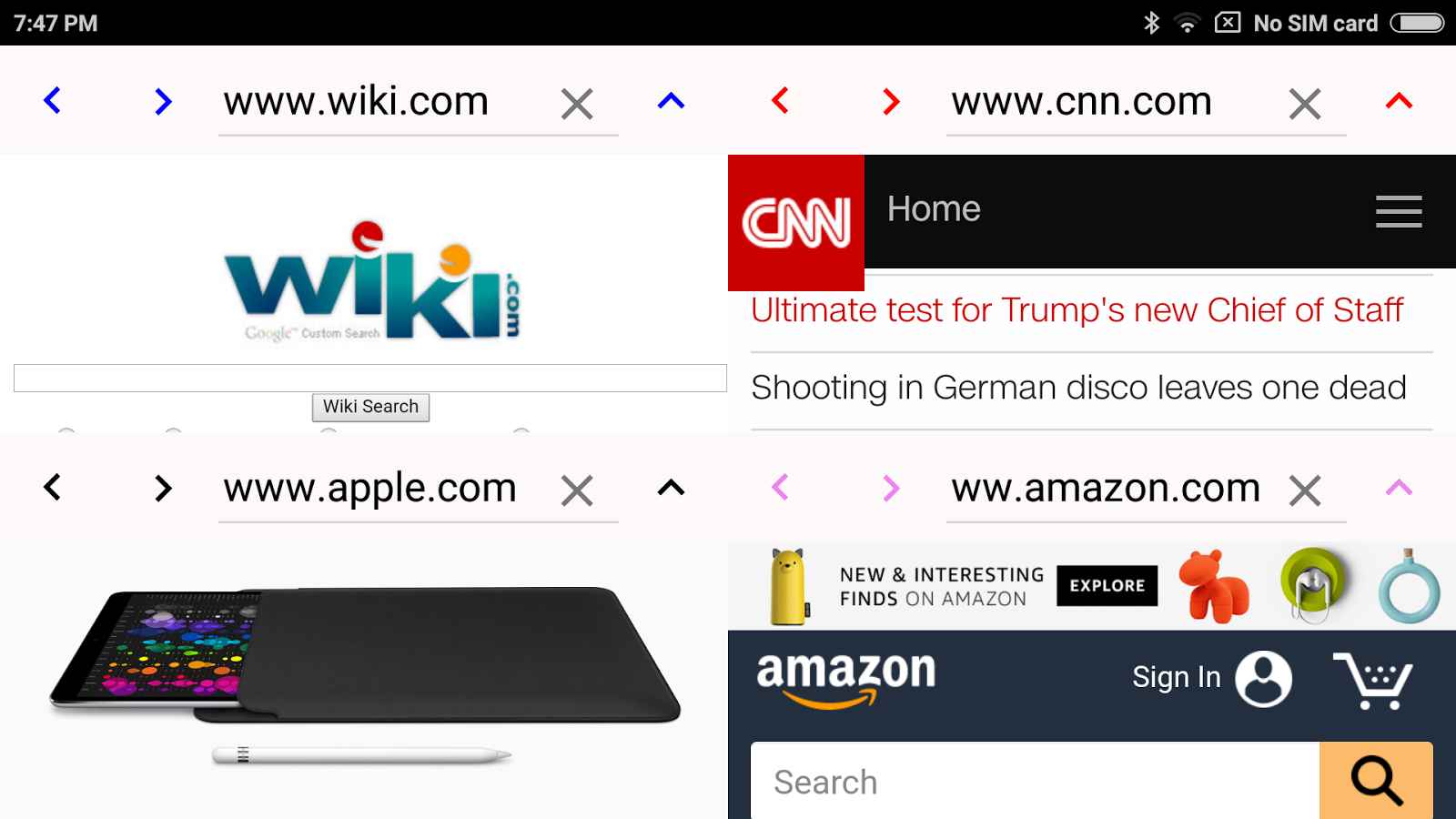
Task: Go forward in the cnn.com pane
Action: coord(891,101)
